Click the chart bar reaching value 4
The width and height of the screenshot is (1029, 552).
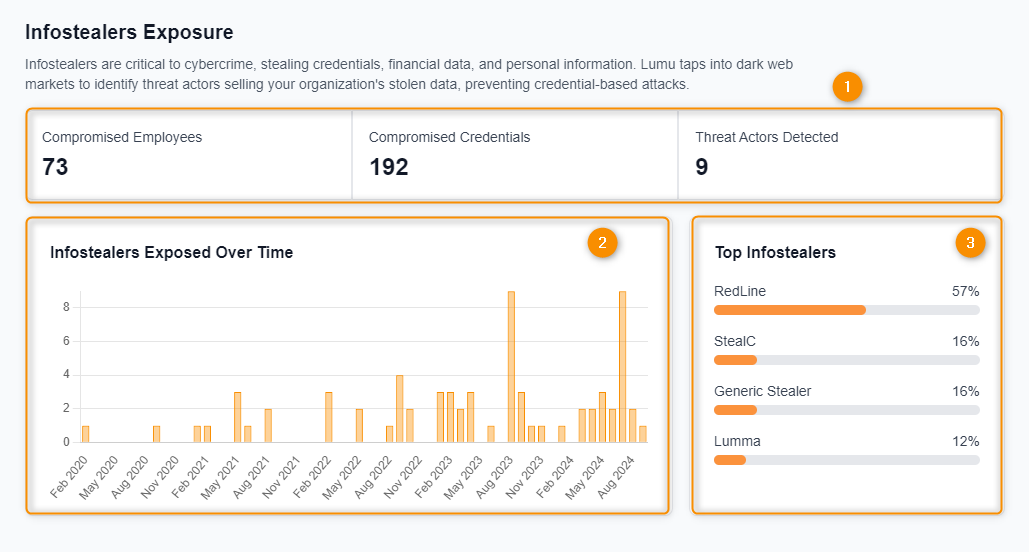click(399, 408)
